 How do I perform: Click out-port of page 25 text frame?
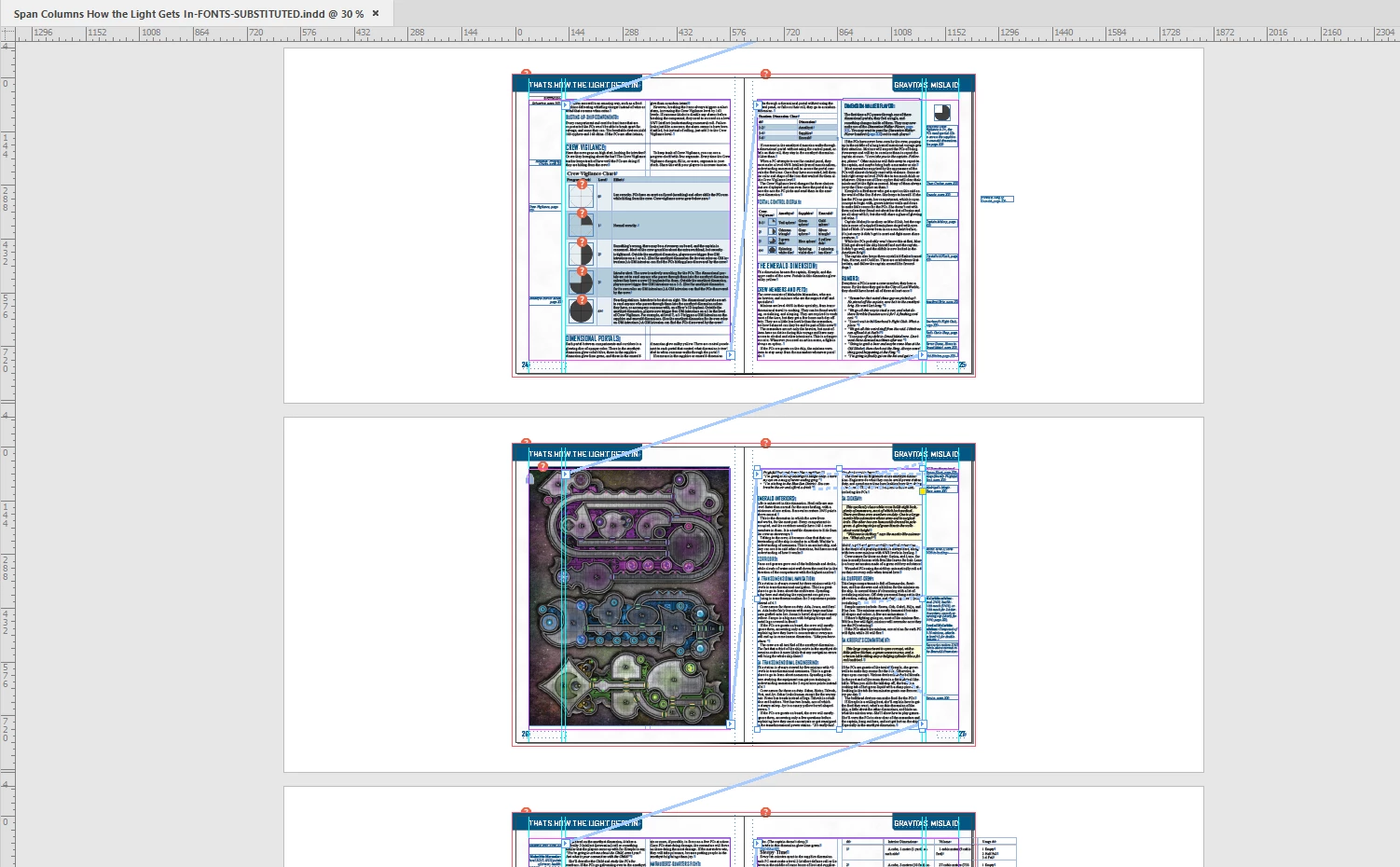point(923,355)
